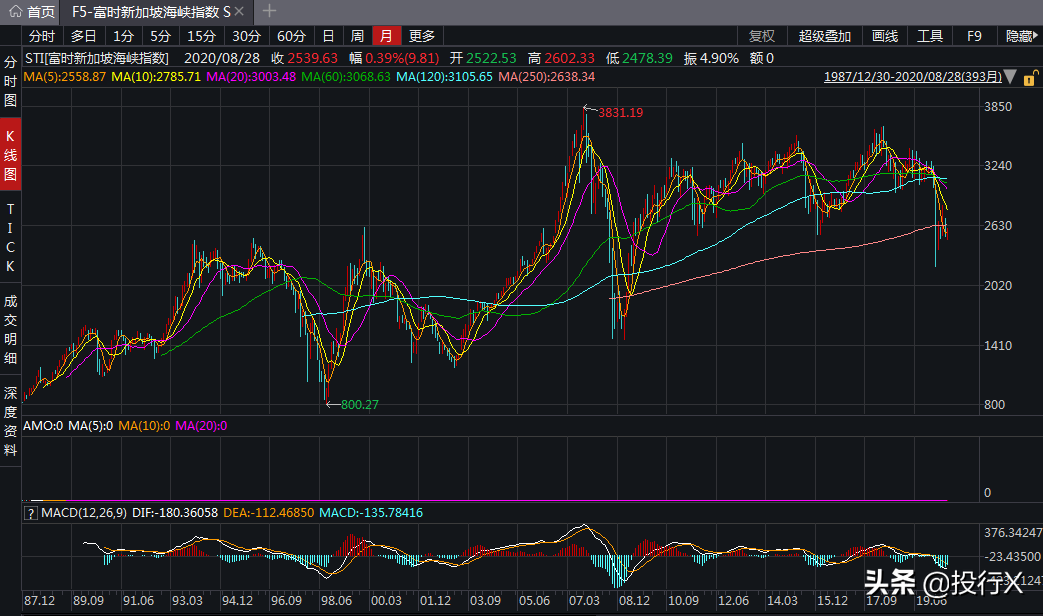Switch to 分时 period

tap(42, 36)
